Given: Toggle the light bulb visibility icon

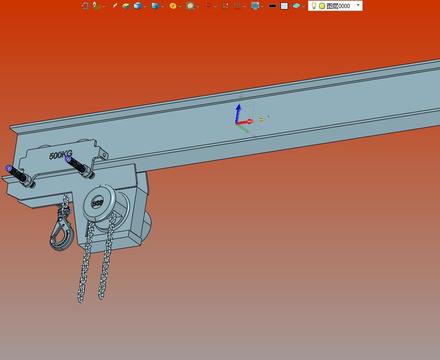Looking at the screenshot, I should point(314,6).
